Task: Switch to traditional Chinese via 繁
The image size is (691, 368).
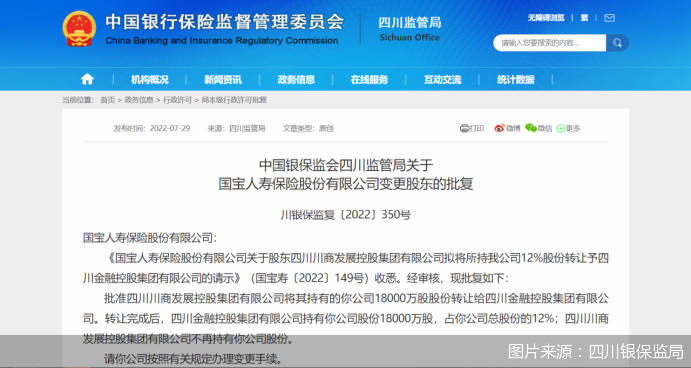Action: (584, 18)
